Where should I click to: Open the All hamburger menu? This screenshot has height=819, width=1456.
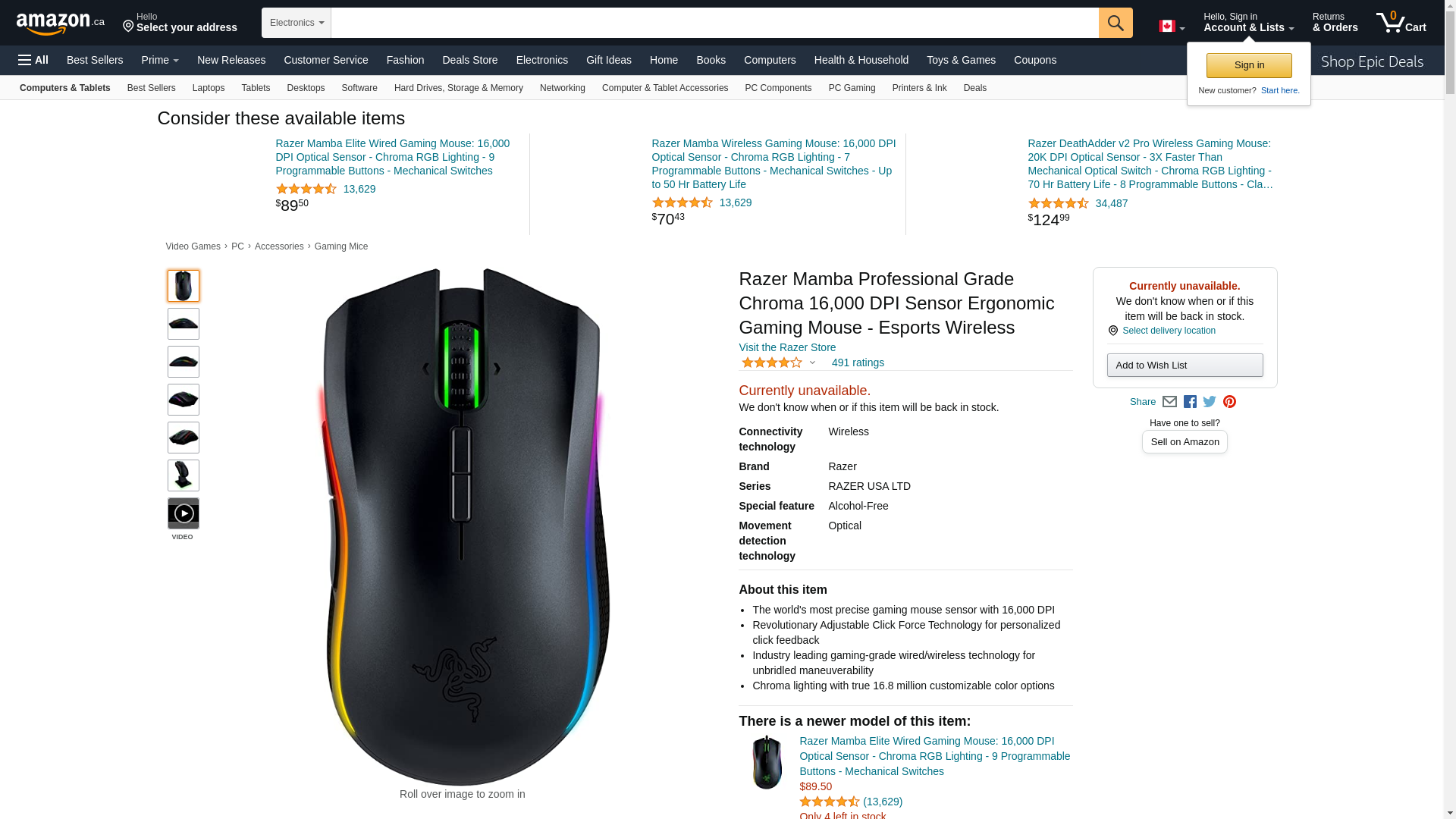[x=33, y=60]
